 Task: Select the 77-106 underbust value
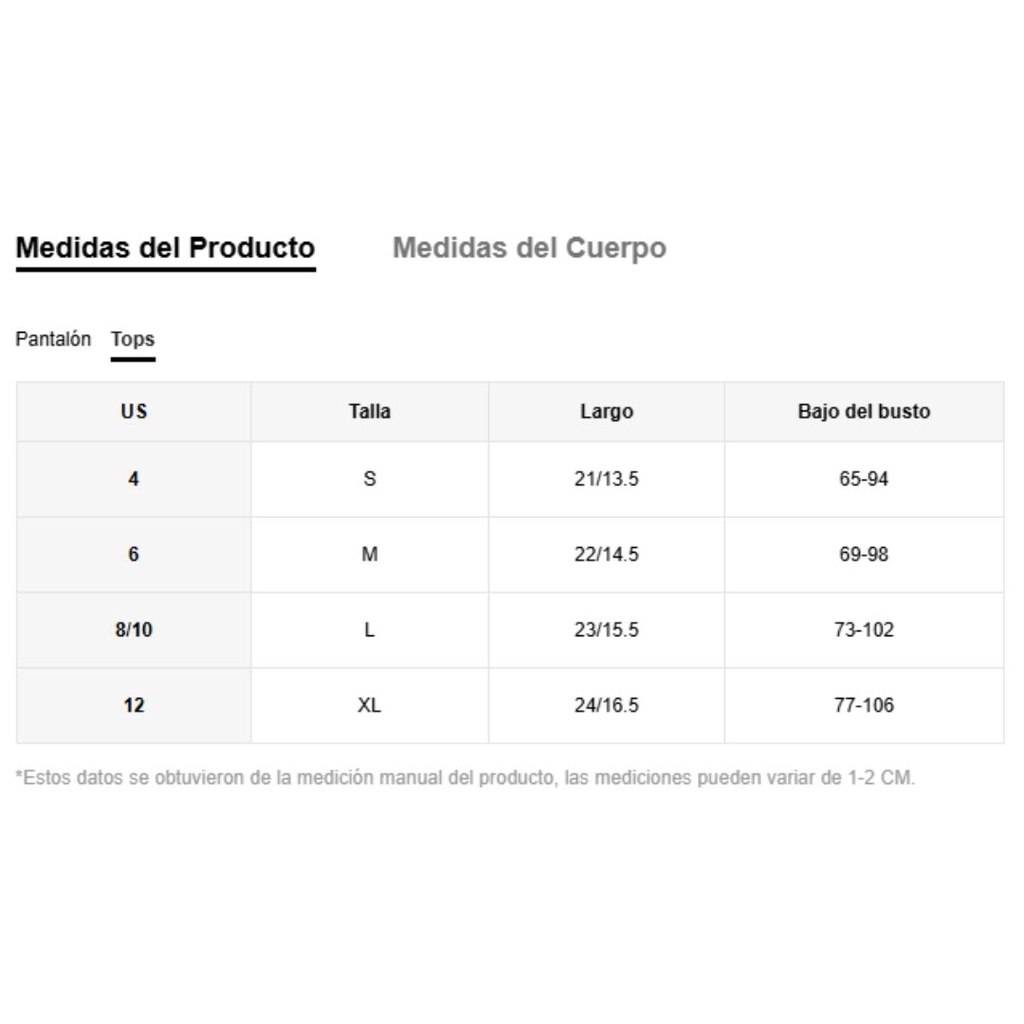[864, 705]
